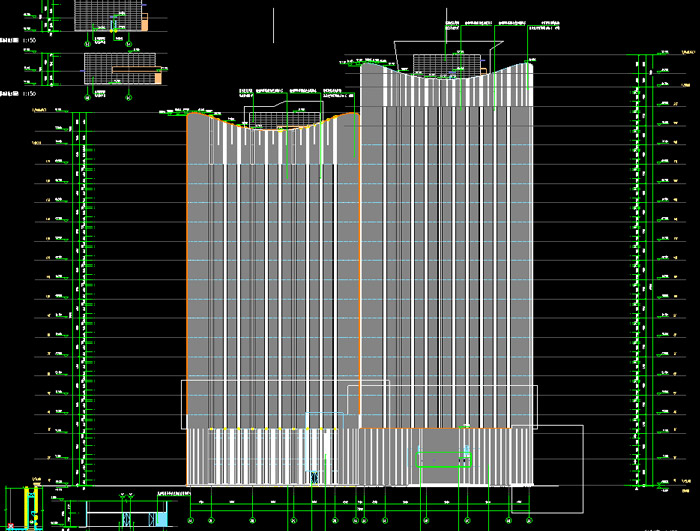Click the leftmost grid axis bubble below the main elevation
Viewport: 700px width, 531px height.
coord(191,520)
